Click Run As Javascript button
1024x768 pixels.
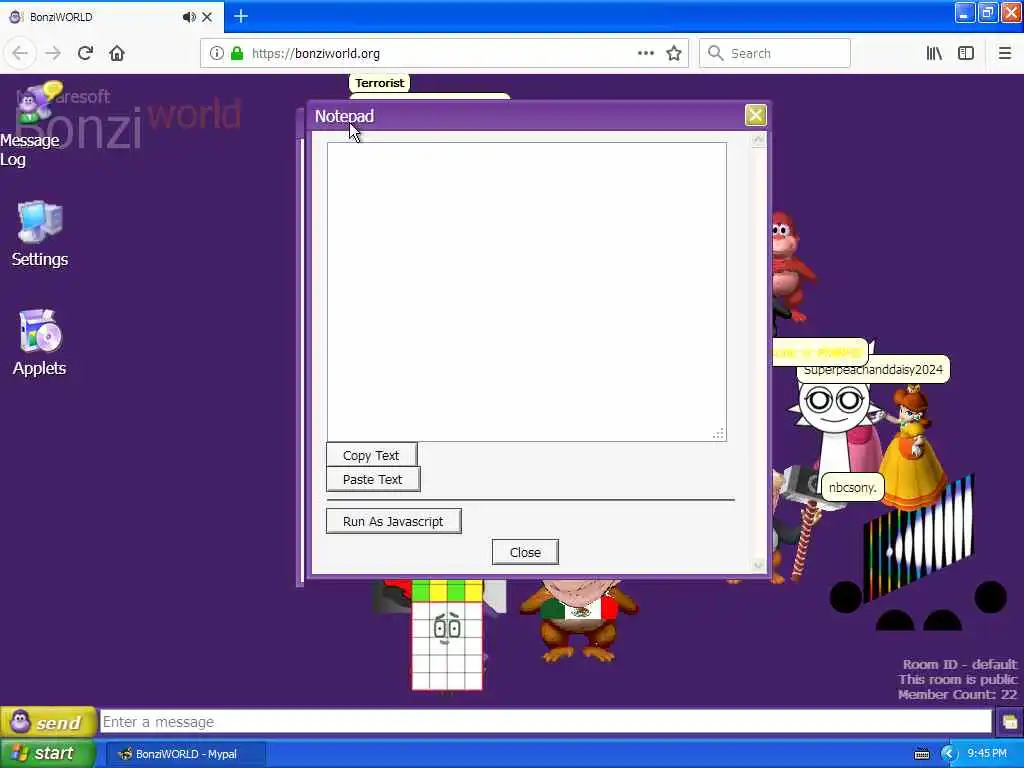click(393, 521)
